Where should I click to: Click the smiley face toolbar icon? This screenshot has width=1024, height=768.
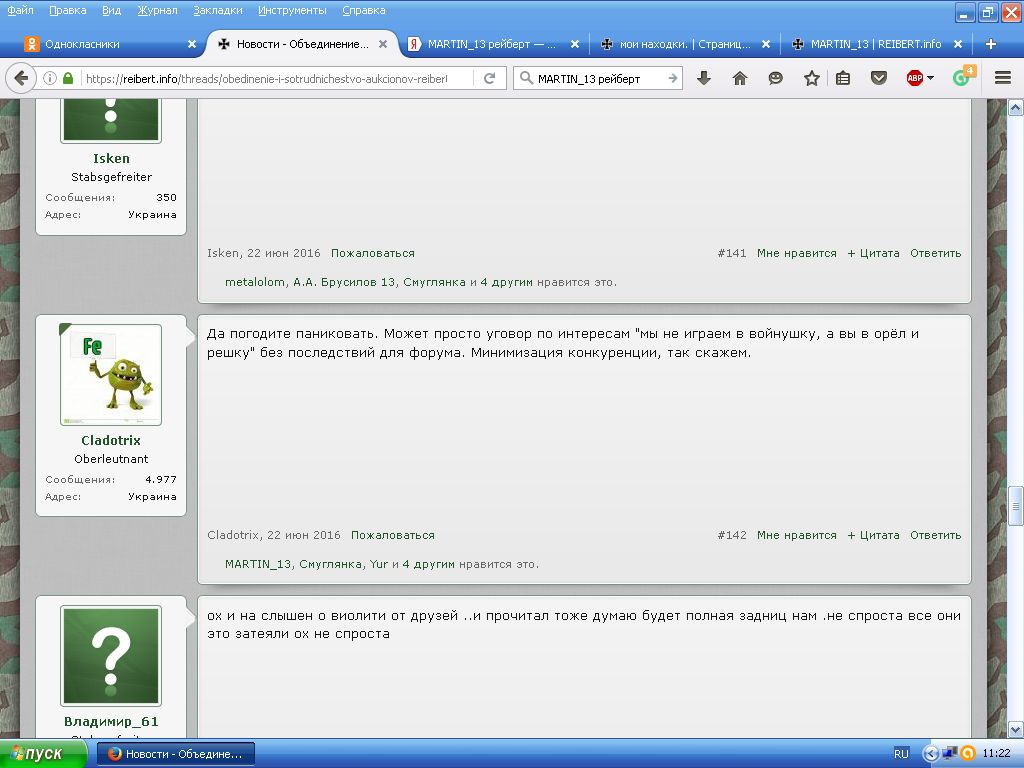776,78
